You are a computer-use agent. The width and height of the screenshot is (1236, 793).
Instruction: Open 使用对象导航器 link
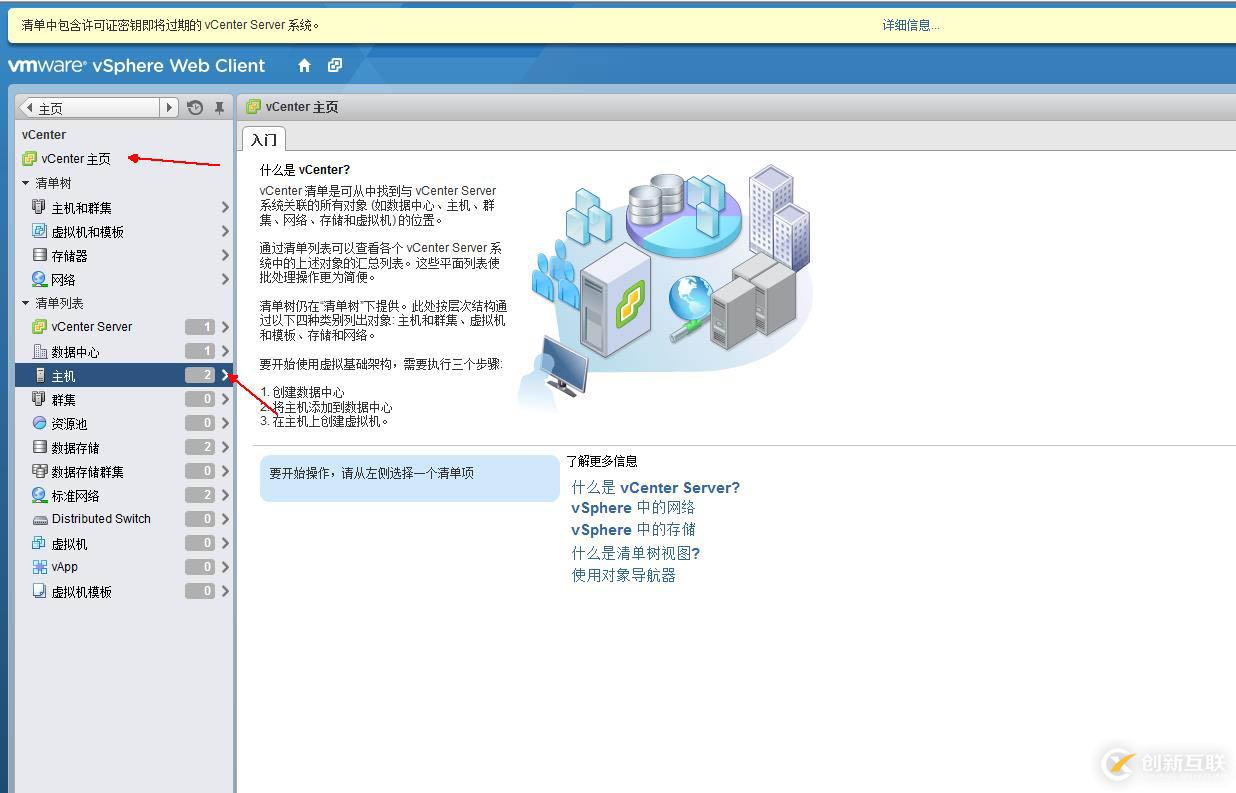(x=624, y=575)
